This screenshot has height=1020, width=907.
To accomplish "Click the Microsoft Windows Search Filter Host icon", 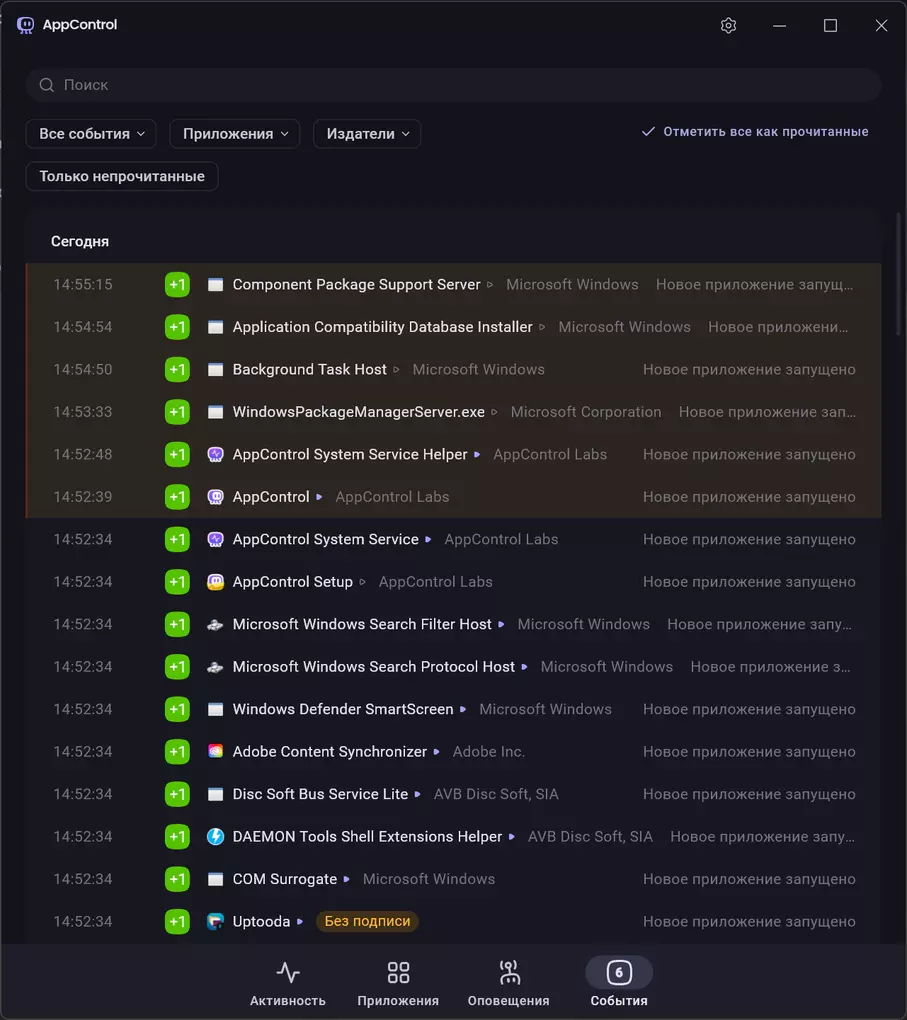I will 215,625.
